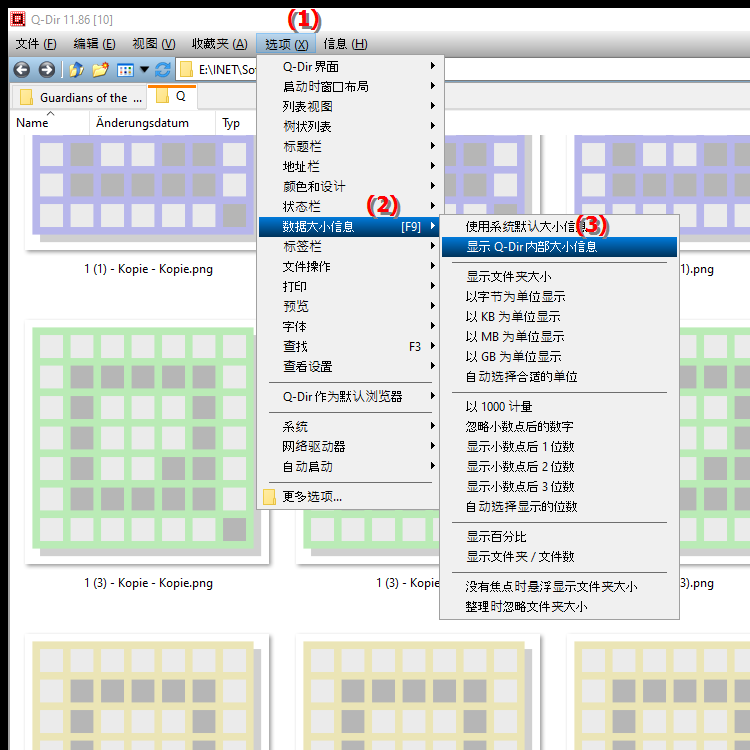Expand 标题栏 submenu
The width and height of the screenshot is (750, 750).
[x=350, y=146]
